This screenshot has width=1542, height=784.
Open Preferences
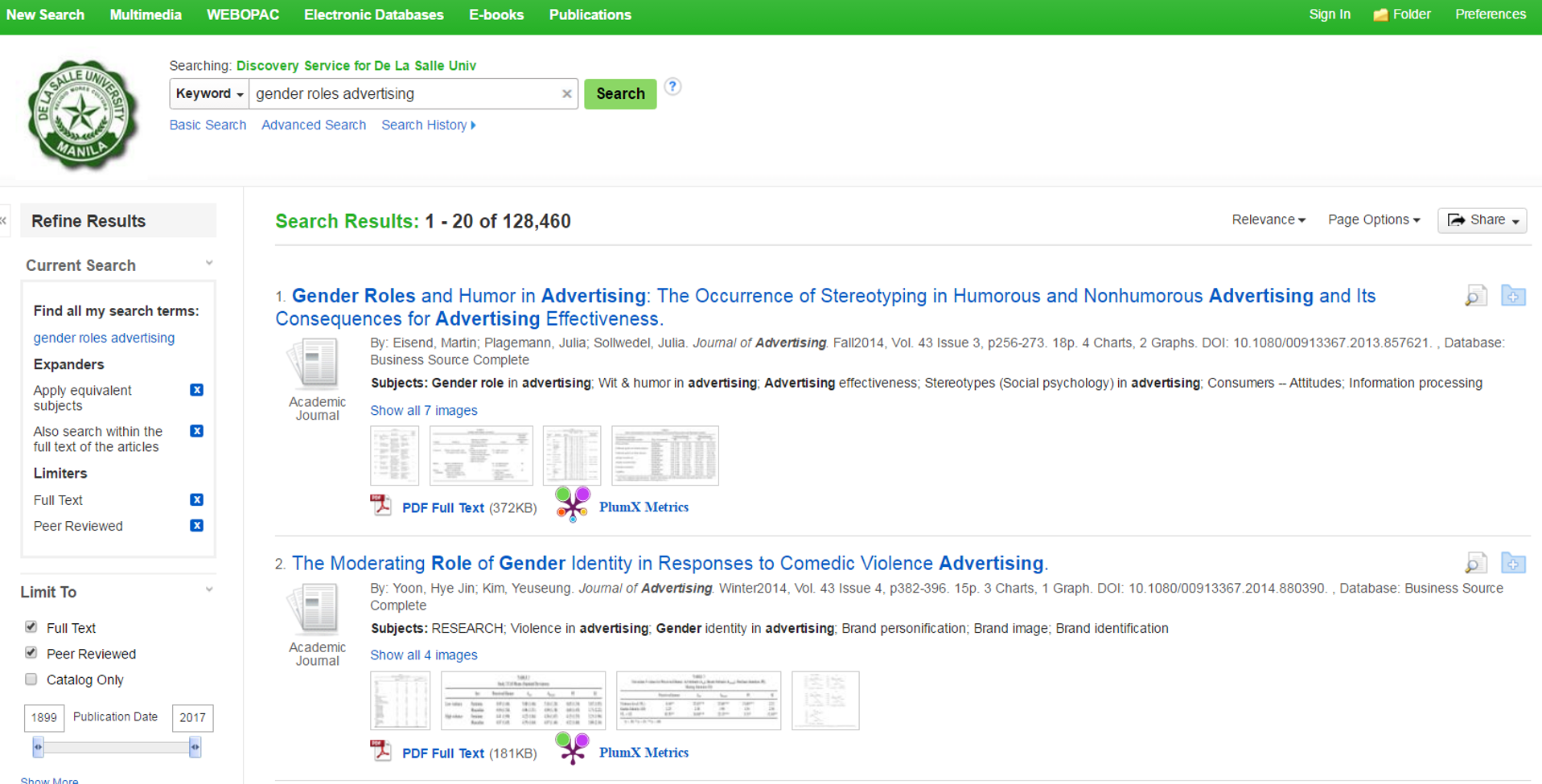[1491, 14]
